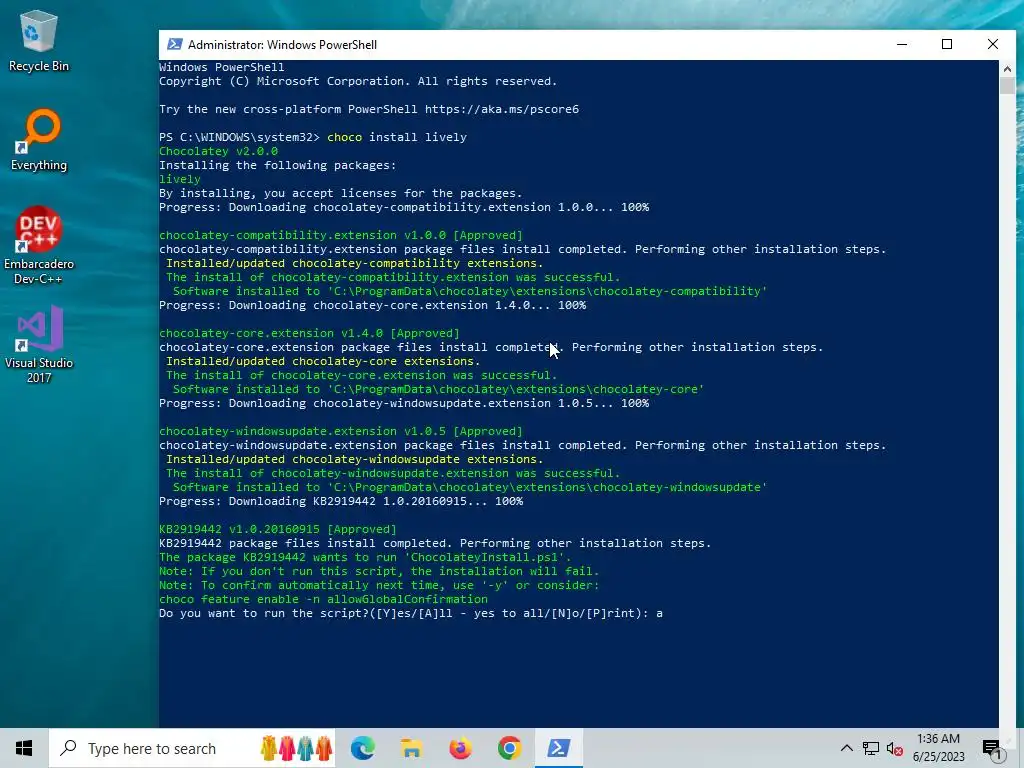Click the PowerShell vertical scrollbar thumb
1024x768 pixels.
(1006, 86)
